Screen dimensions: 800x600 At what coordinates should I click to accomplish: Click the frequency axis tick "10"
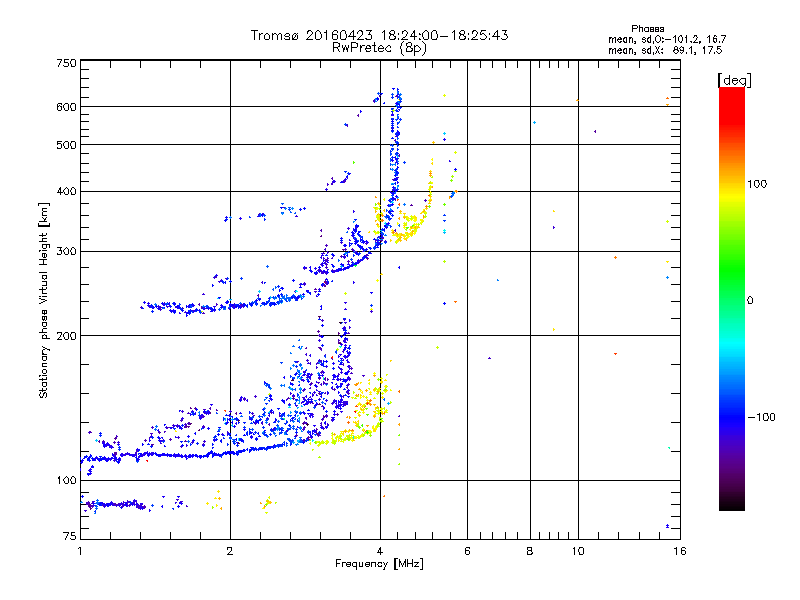coord(578,551)
